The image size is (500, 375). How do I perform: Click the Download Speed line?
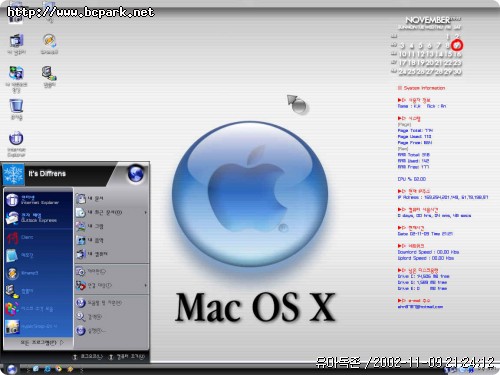pyautogui.click(x=428, y=252)
